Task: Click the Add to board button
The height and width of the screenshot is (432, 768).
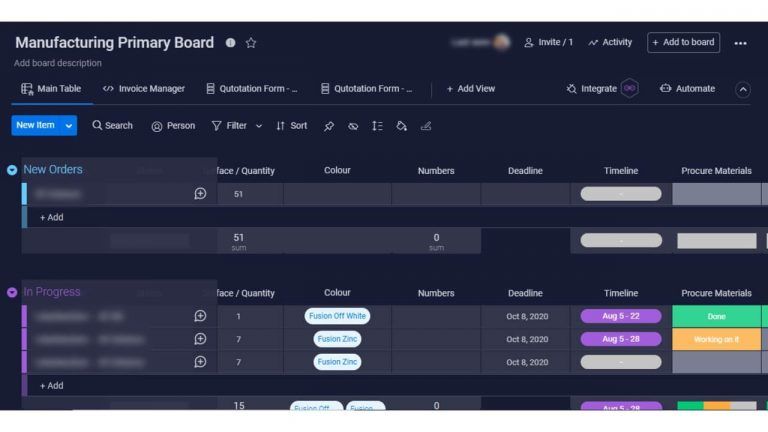Action: [x=683, y=42]
